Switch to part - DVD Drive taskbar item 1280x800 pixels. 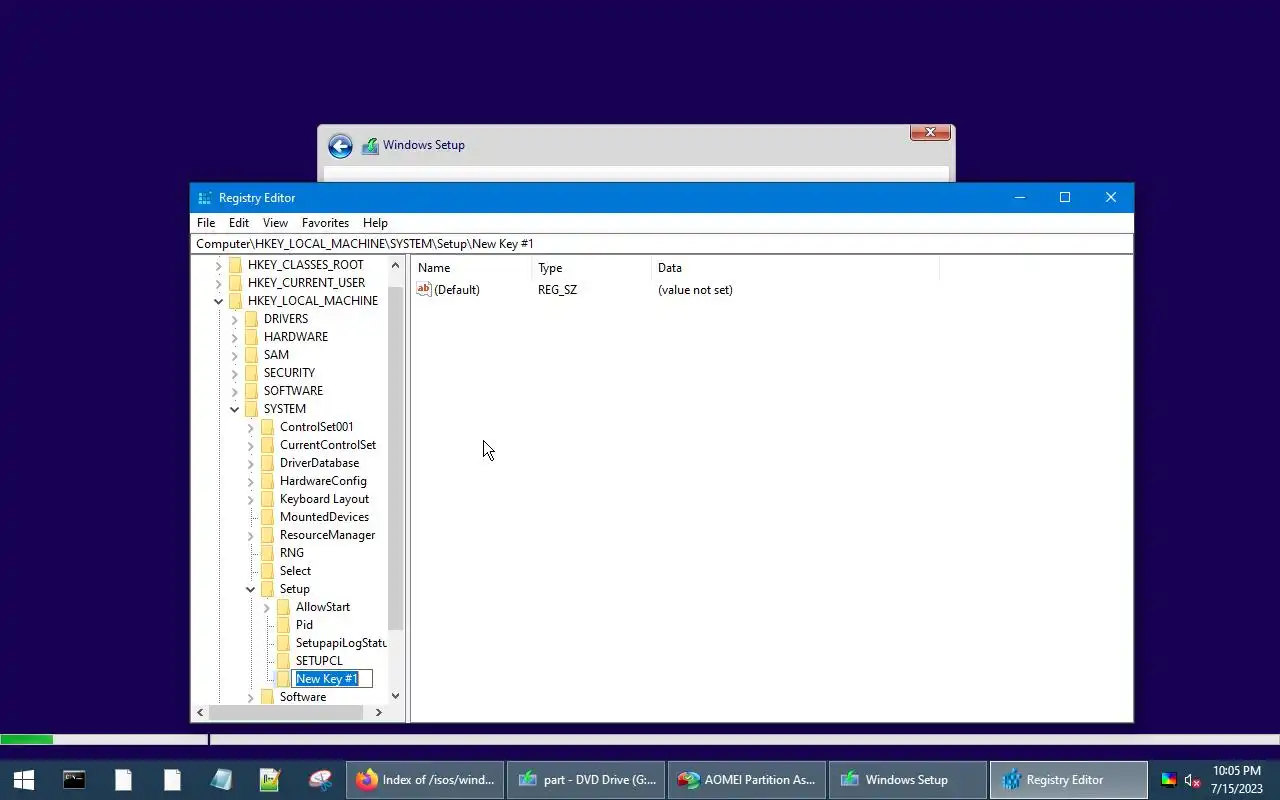(x=586, y=780)
